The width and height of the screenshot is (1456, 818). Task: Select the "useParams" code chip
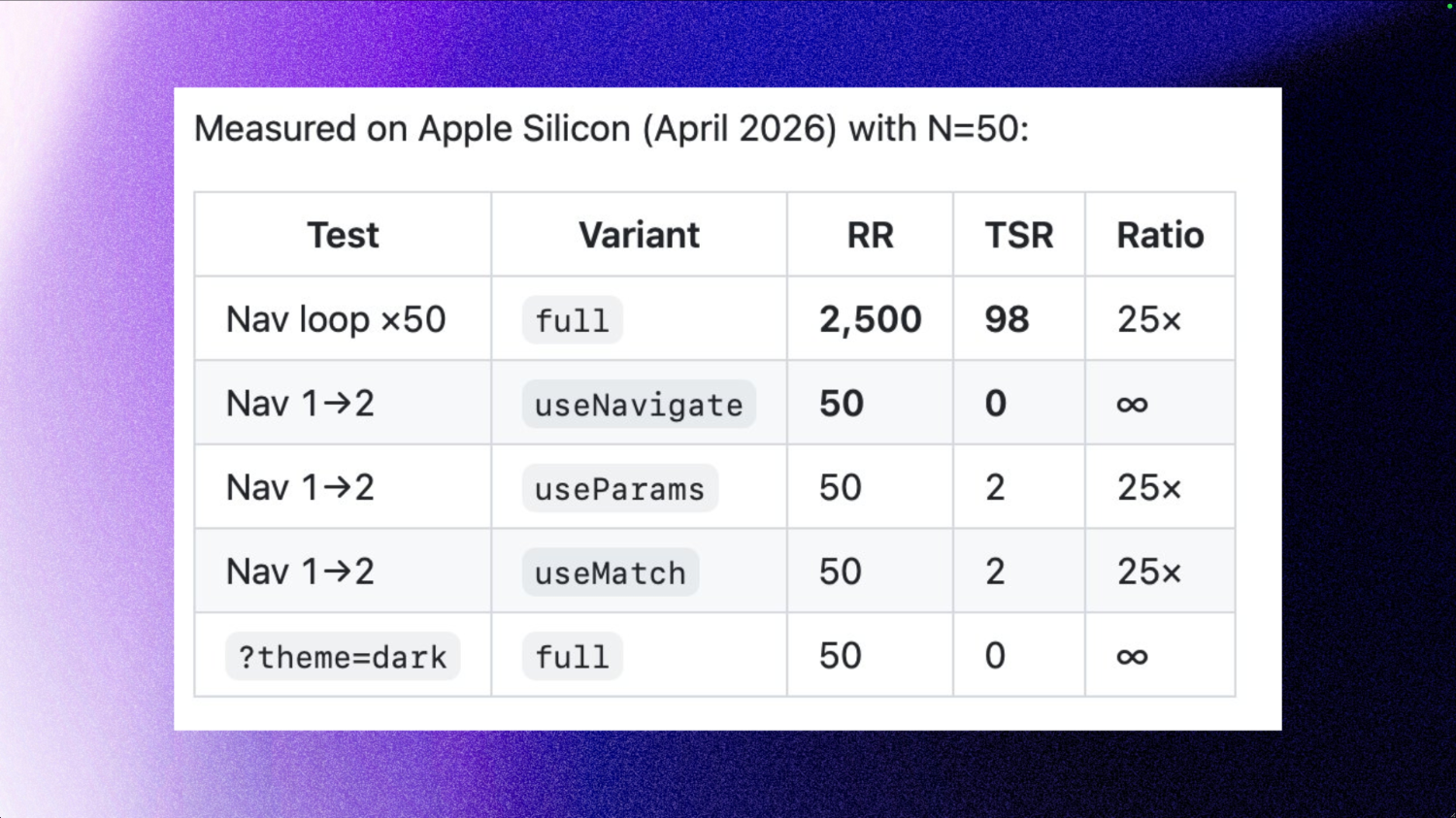pyautogui.click(x=619, y=489)
